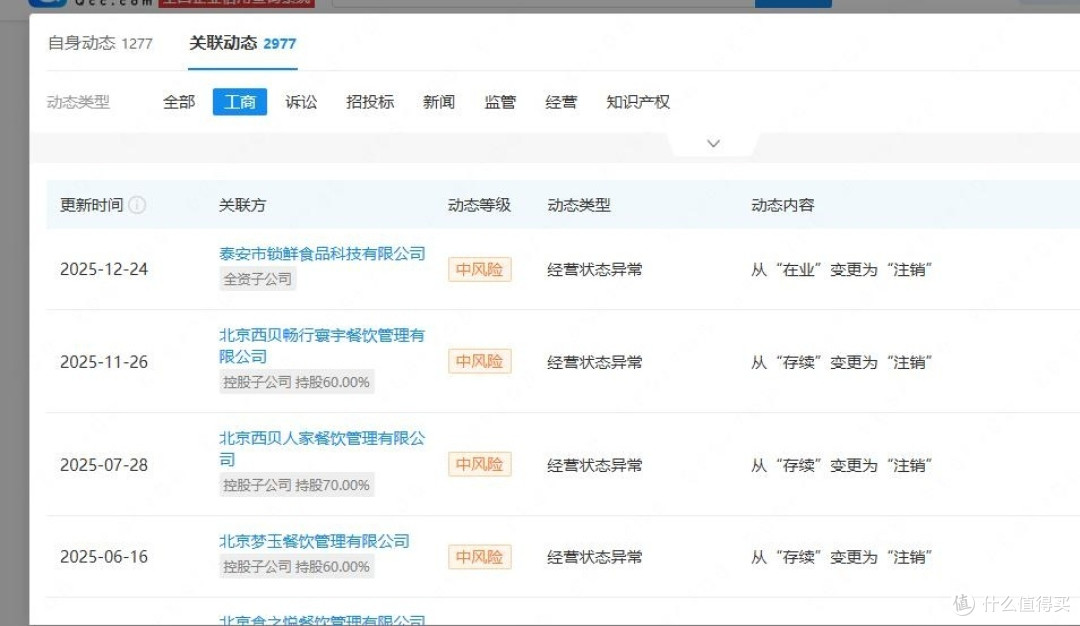Expand the filter panel chevron
This screenshot has height=626, width=1080.
pos(714,143)
